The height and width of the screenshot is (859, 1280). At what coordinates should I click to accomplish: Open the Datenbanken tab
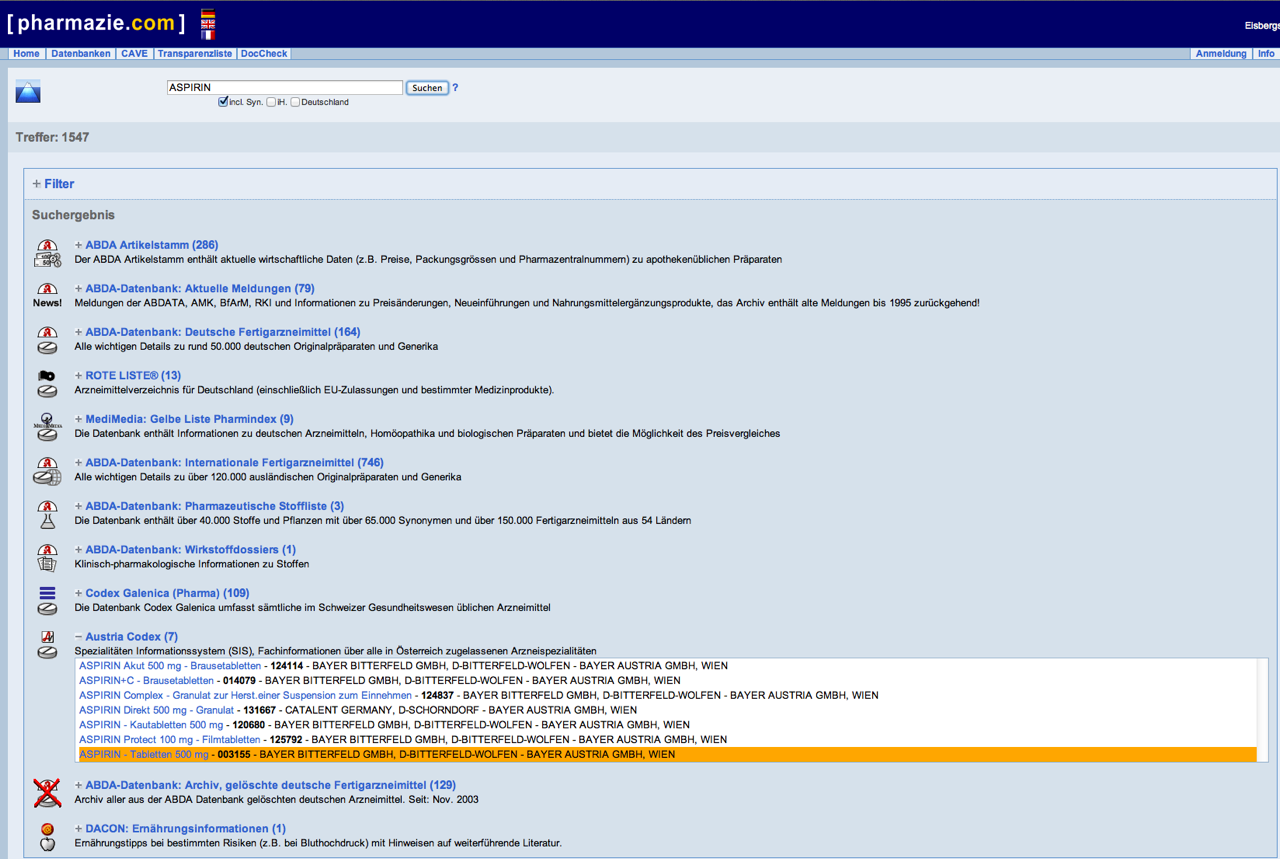pos(81,54)
